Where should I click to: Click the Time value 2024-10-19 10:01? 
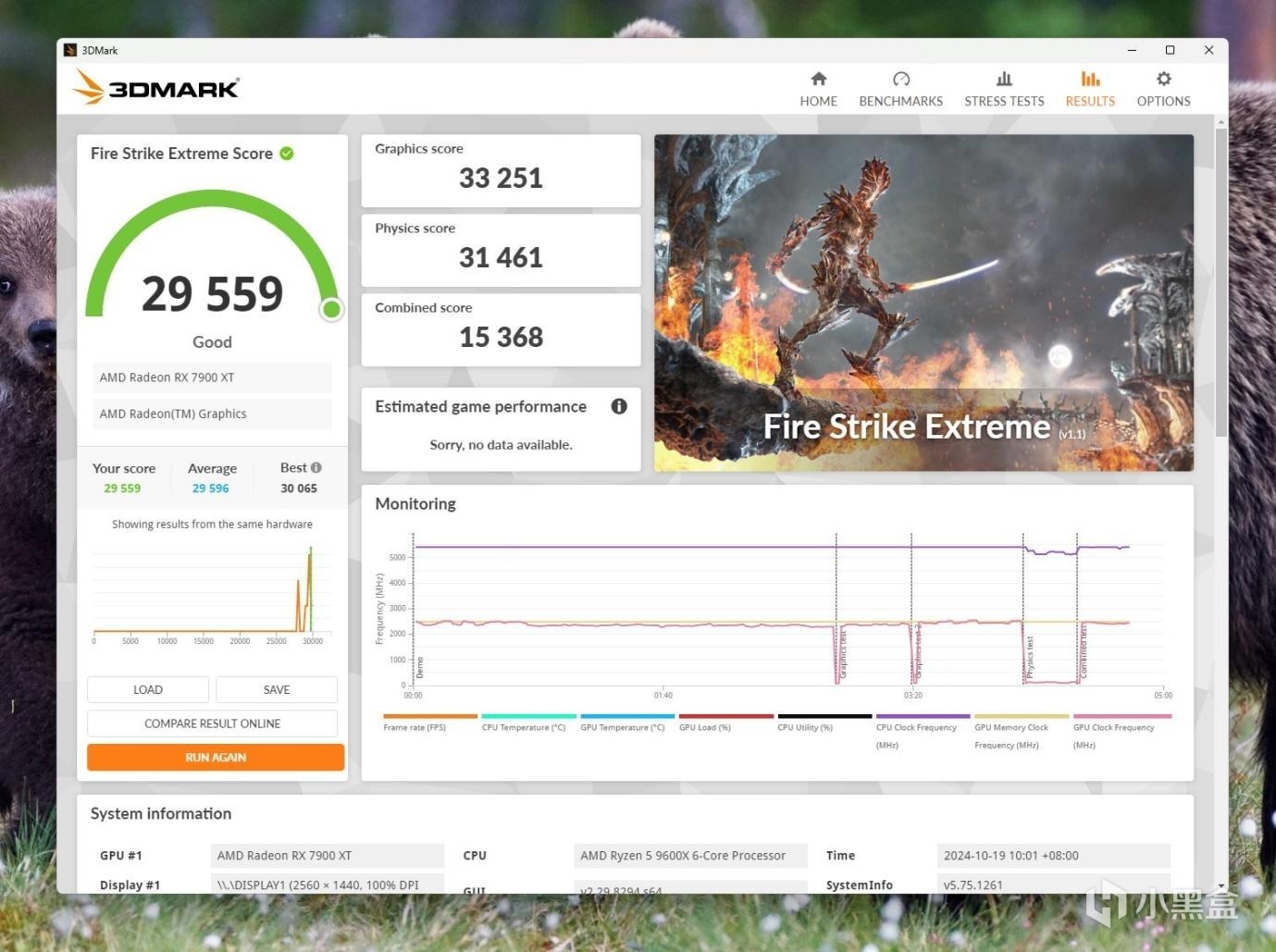coord(1054,856)
